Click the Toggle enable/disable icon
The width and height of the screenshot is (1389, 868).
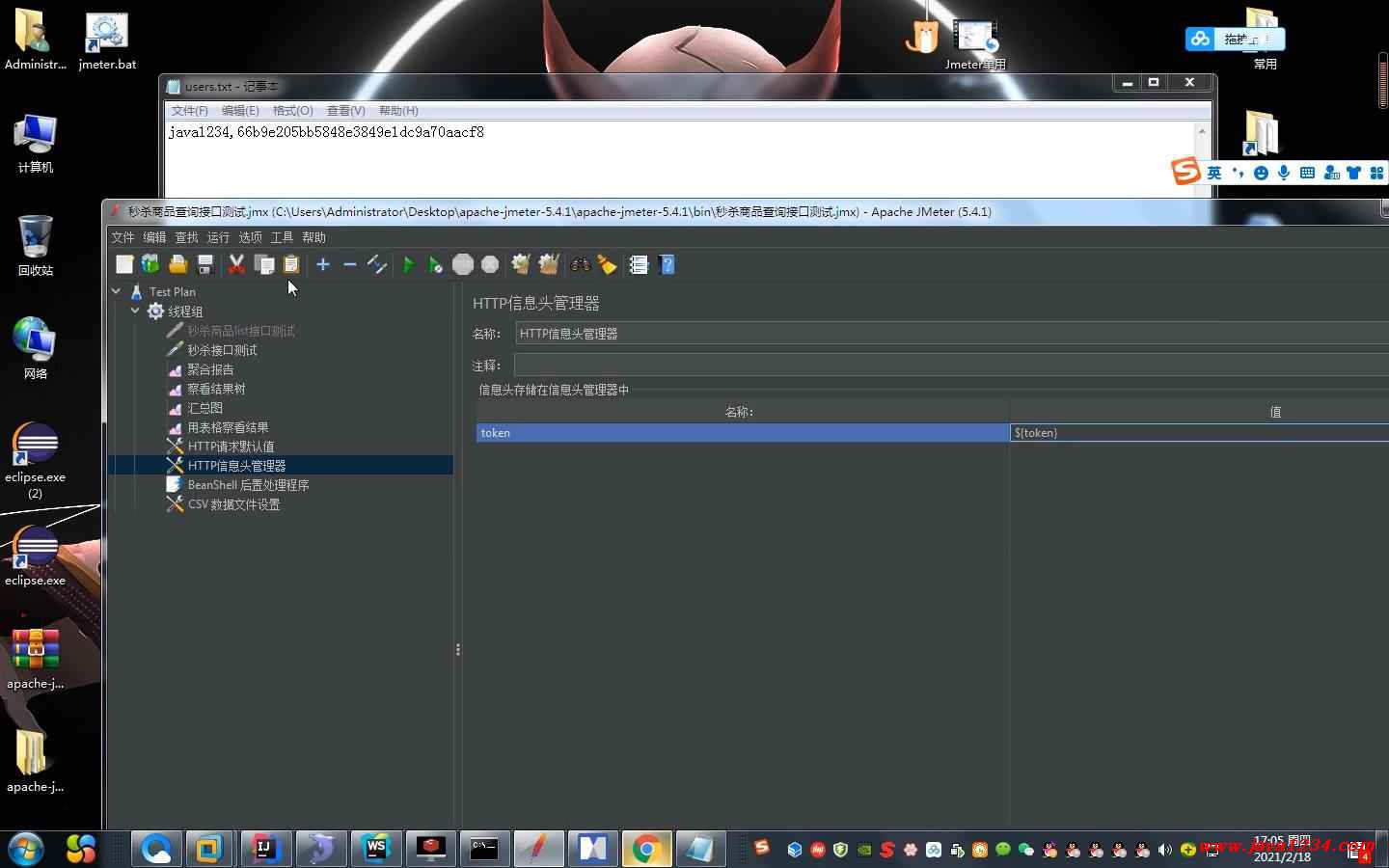point(377,264)
